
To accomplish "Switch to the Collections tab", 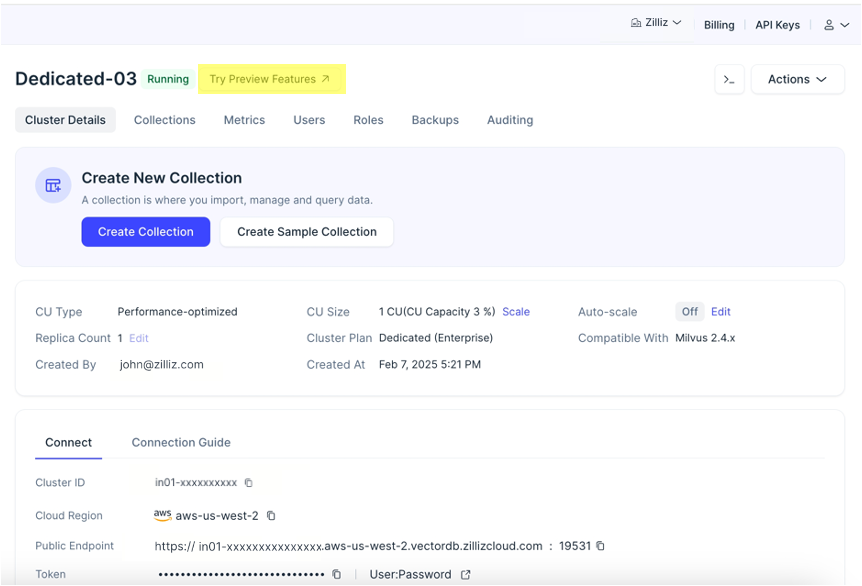I will point(165,120).
